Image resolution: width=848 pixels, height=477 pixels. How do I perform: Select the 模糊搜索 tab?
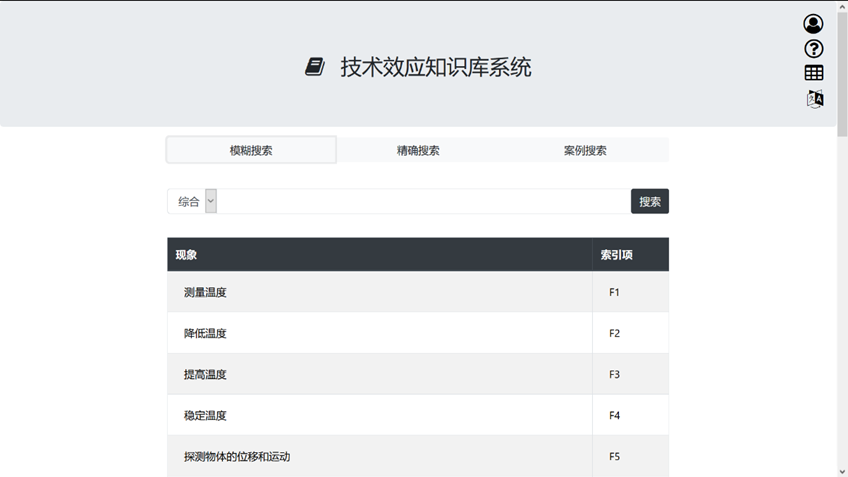251,150
